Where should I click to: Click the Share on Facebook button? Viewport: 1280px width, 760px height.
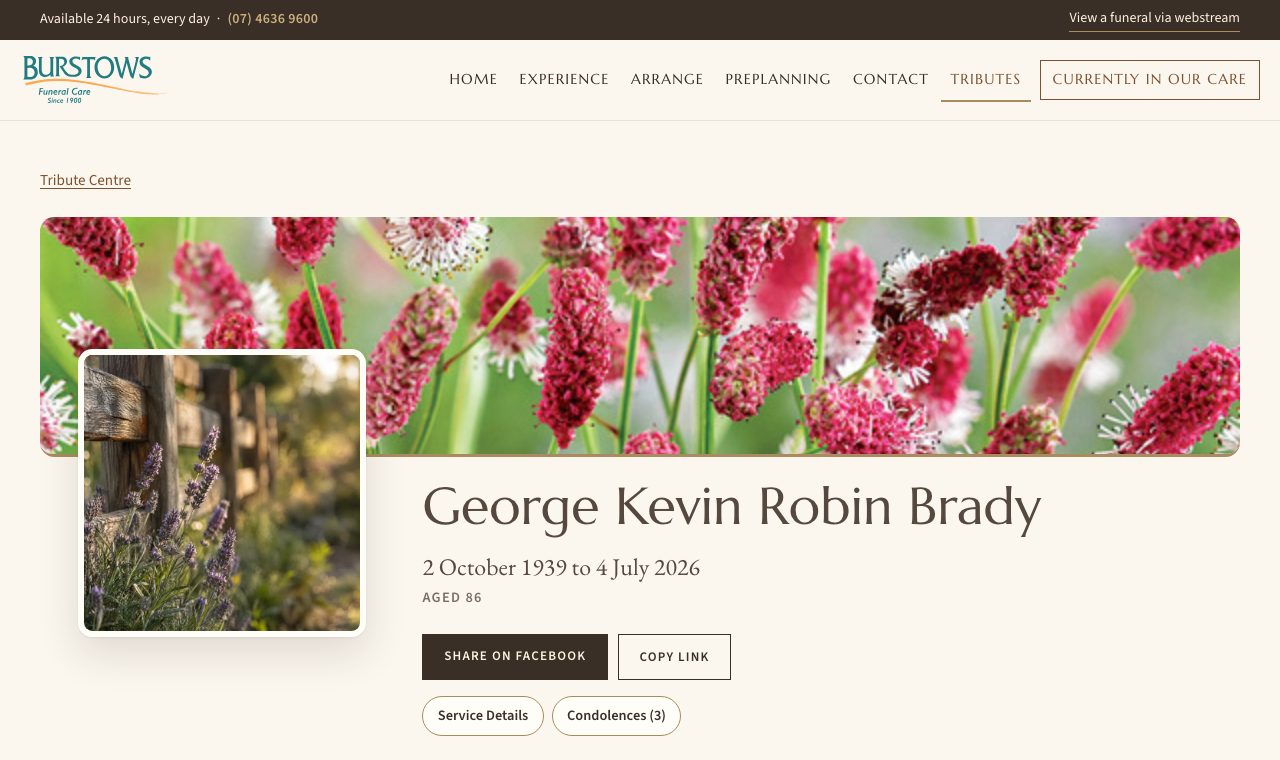[x=515, y=657]
